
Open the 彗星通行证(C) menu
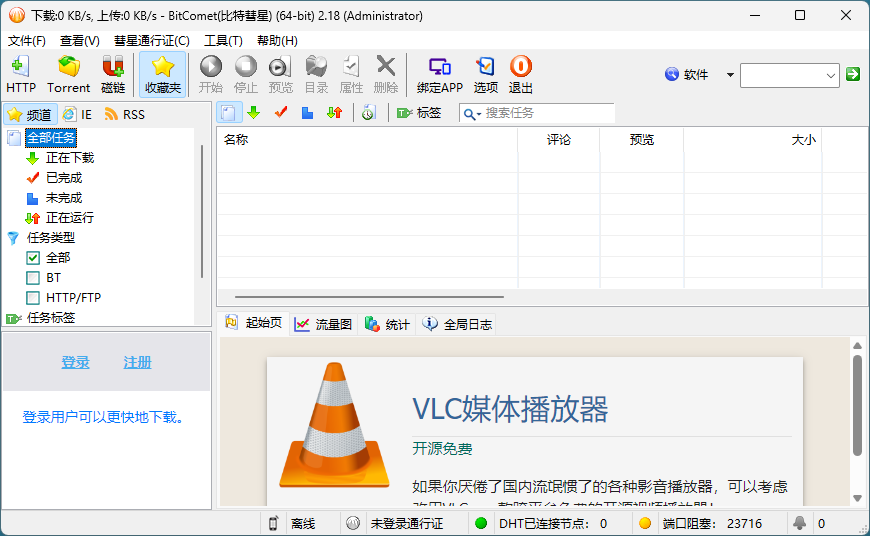click(152, 41)
